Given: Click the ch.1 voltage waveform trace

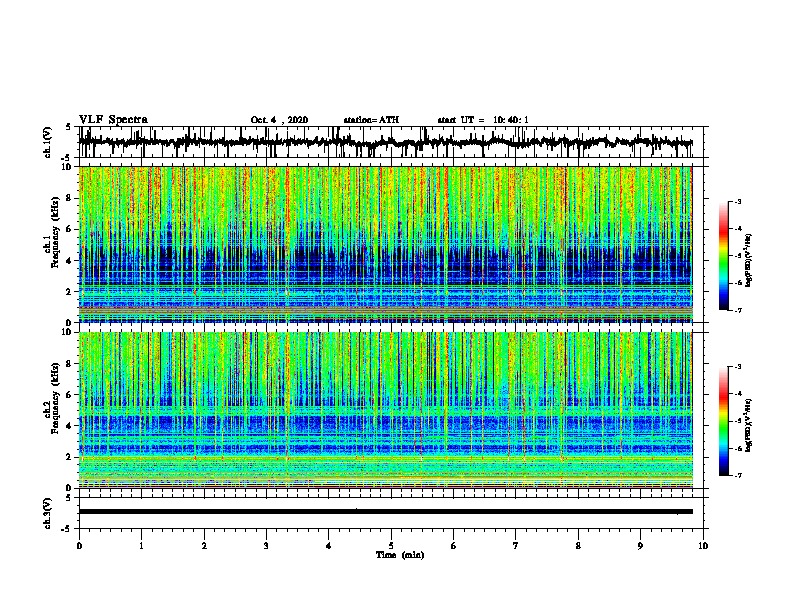Looking at the screenshot, I should coord(385,142).
